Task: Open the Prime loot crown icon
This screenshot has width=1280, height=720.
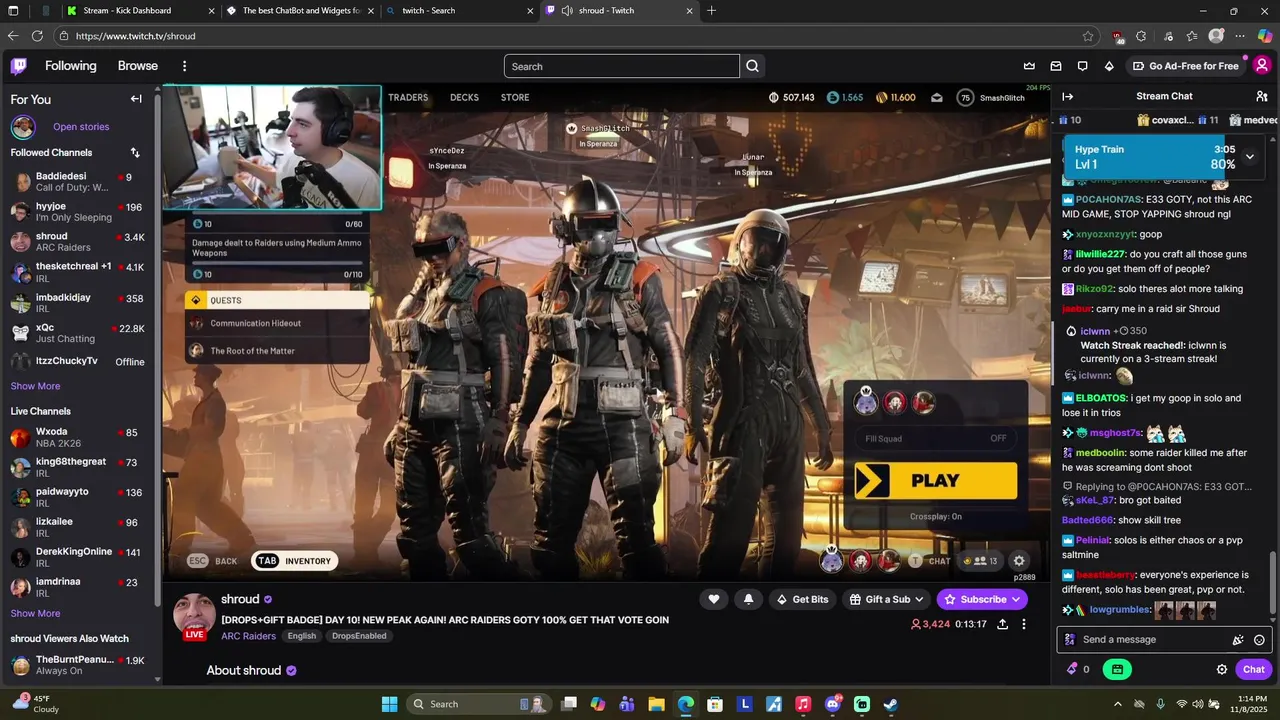Action: click(1029, 66)
